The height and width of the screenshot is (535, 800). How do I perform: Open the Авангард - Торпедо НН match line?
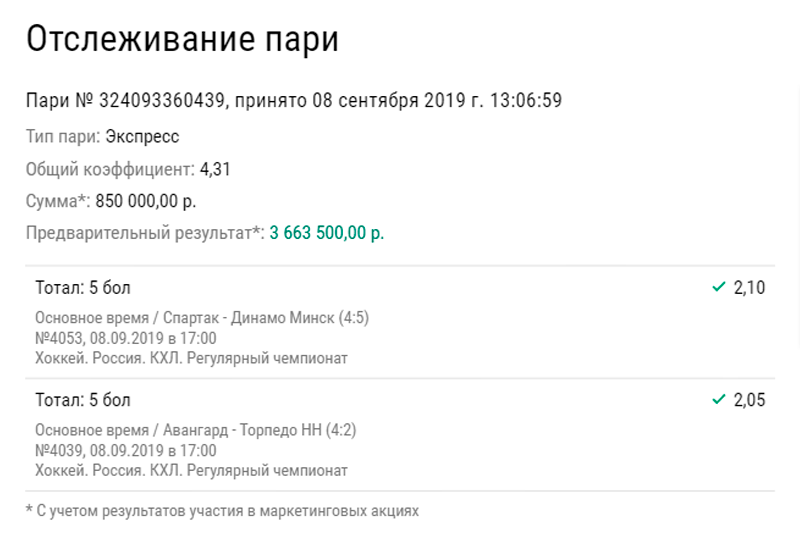(196, 431)
